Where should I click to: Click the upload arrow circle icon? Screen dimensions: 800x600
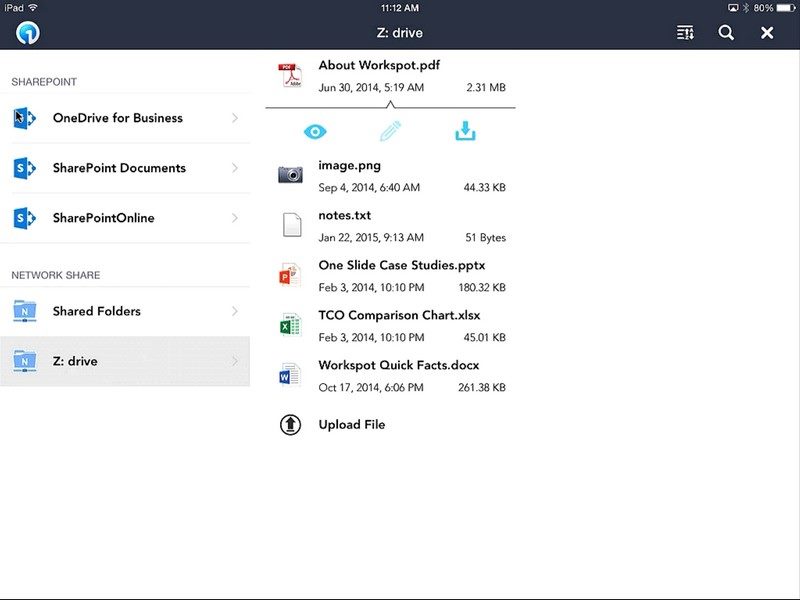pos(290,424)
